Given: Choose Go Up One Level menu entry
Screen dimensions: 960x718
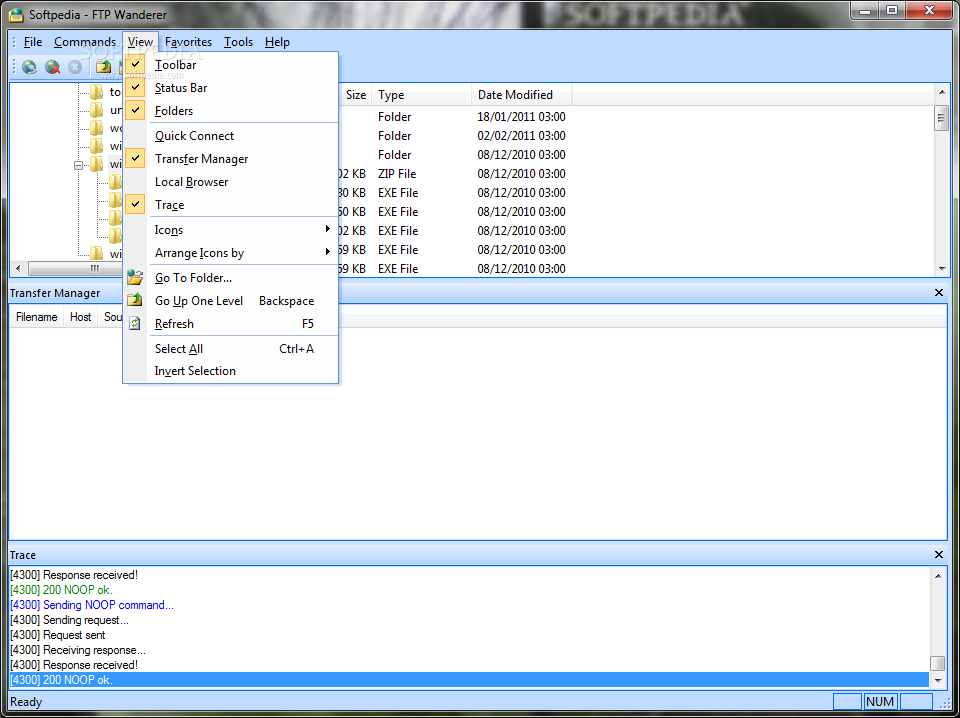Looking at the screenshot, I should (230, 301).
